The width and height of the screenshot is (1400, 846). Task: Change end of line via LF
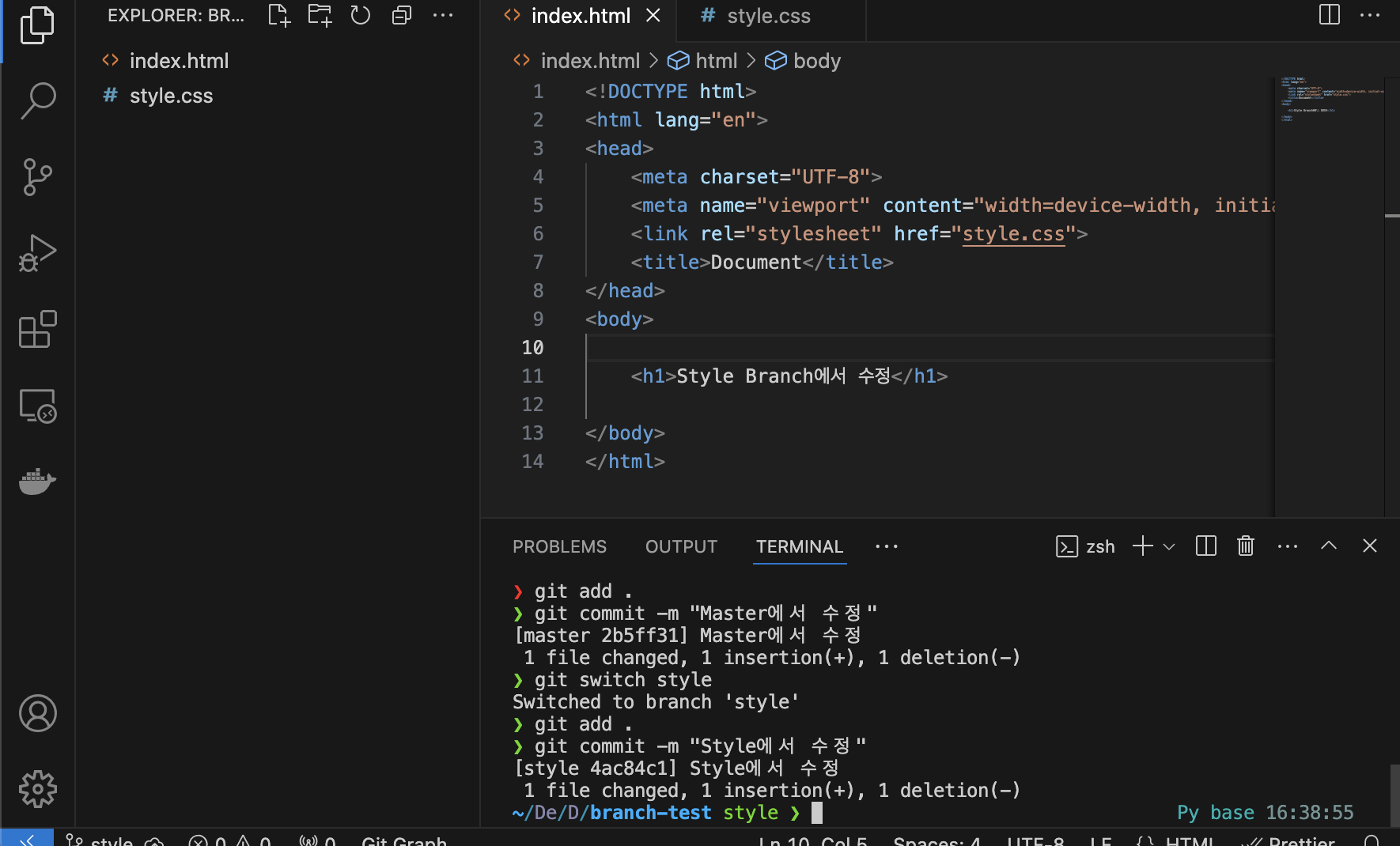coord(1100,840)
